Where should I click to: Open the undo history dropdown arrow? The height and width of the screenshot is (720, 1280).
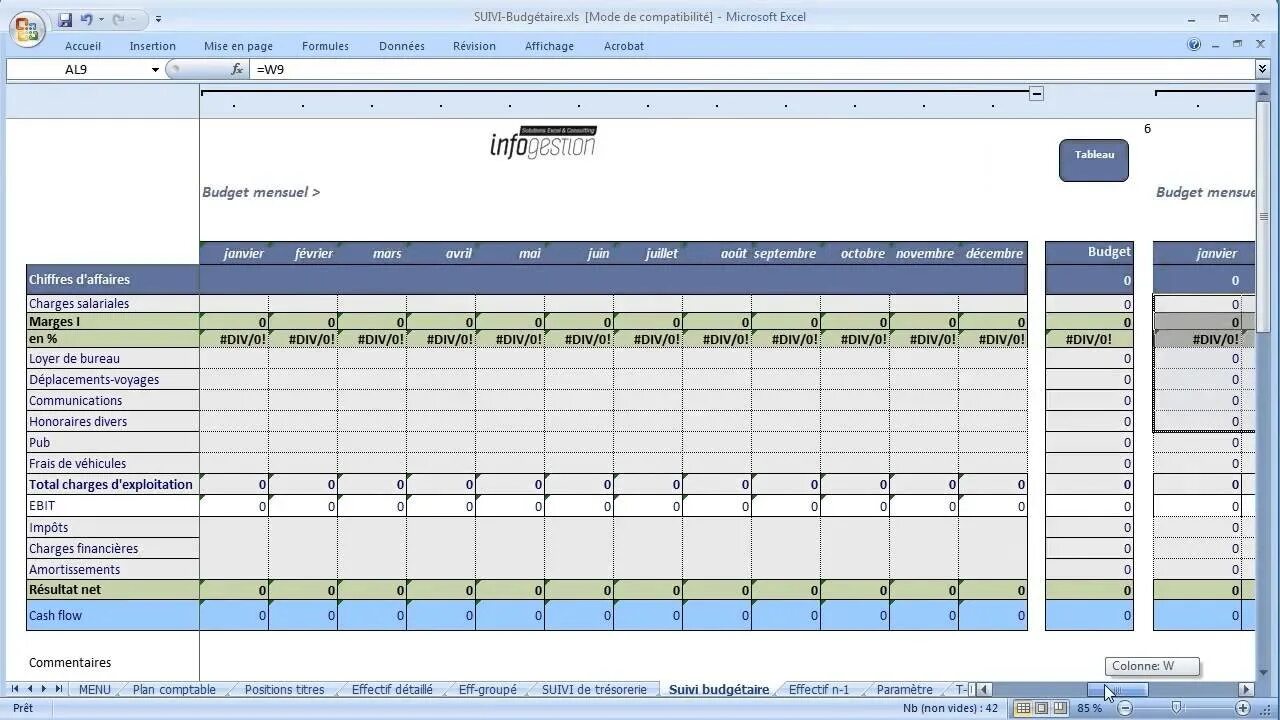pyautogui.click(x=101, y=20)
